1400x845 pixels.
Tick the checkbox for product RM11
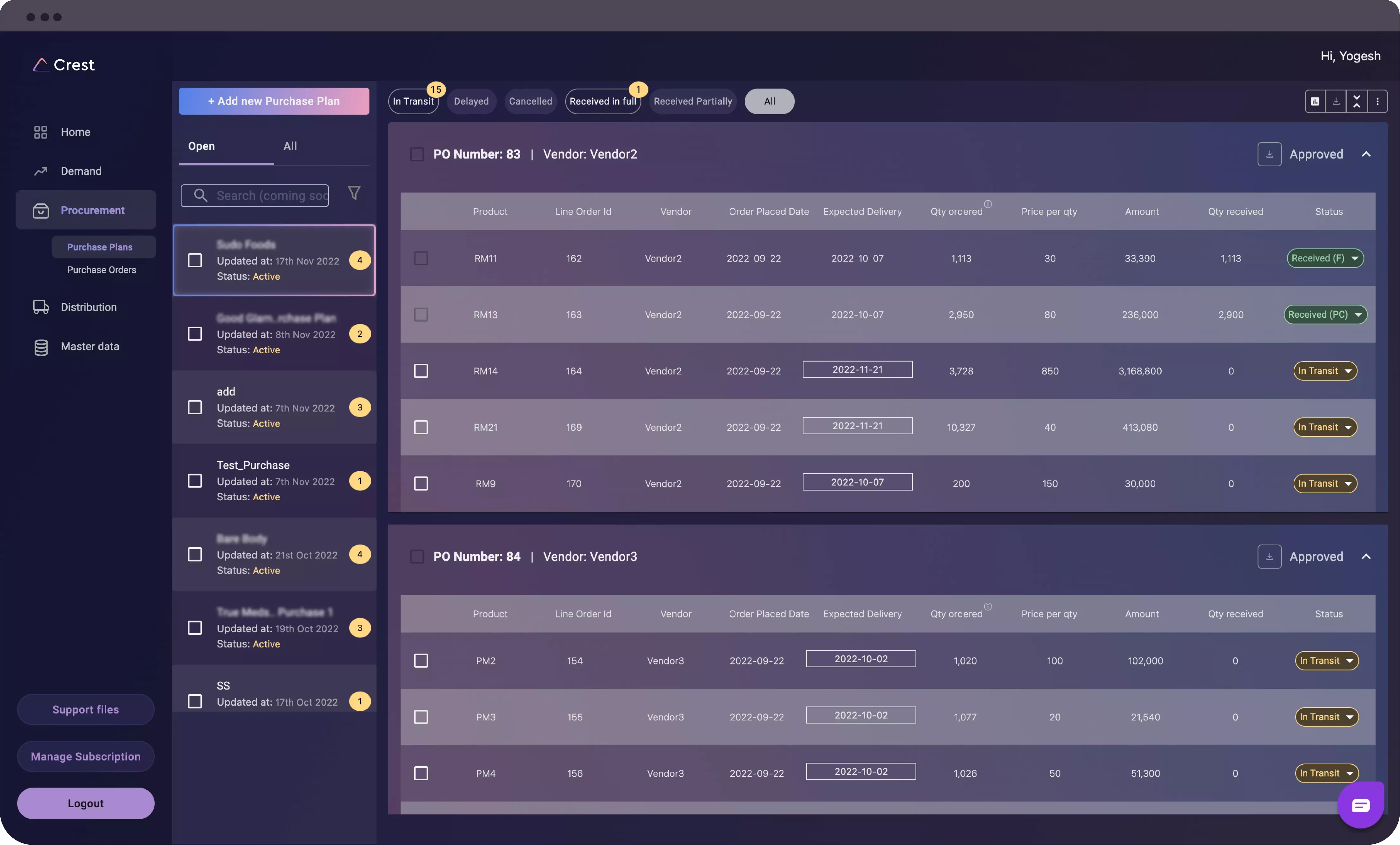421,258
